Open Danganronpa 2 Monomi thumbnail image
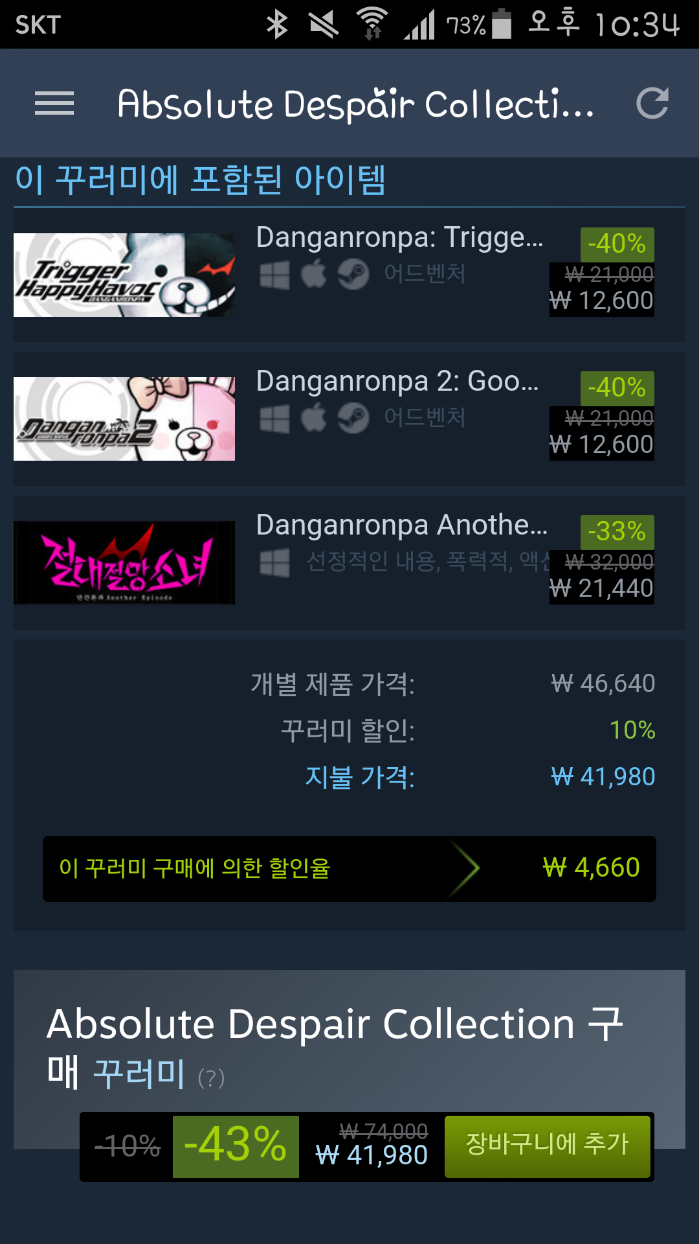 pyautogui.click(x=124, y=419)
